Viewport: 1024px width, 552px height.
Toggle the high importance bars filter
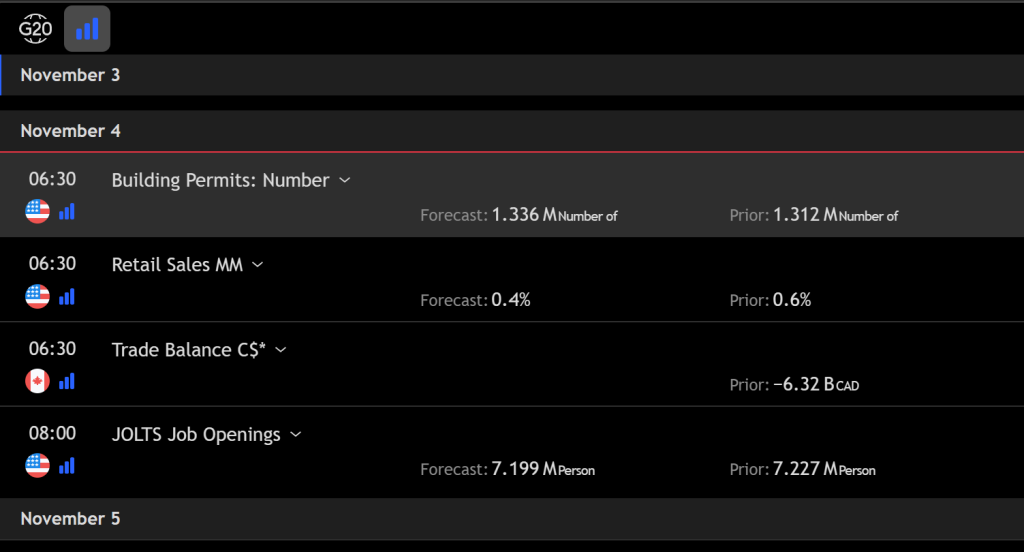[x=87, y=29]
